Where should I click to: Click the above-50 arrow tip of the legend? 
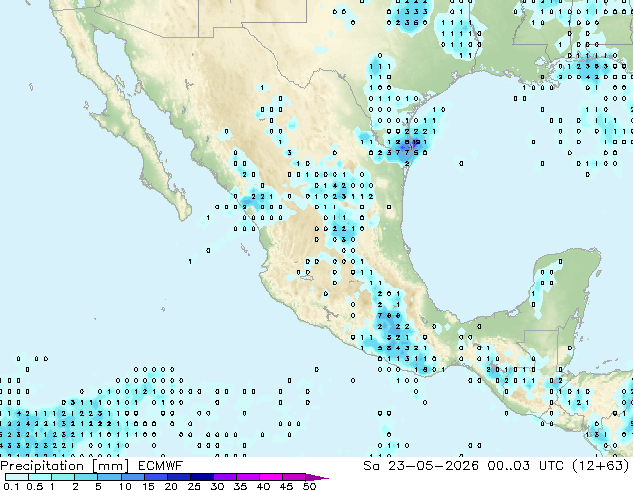coord(317,477)
